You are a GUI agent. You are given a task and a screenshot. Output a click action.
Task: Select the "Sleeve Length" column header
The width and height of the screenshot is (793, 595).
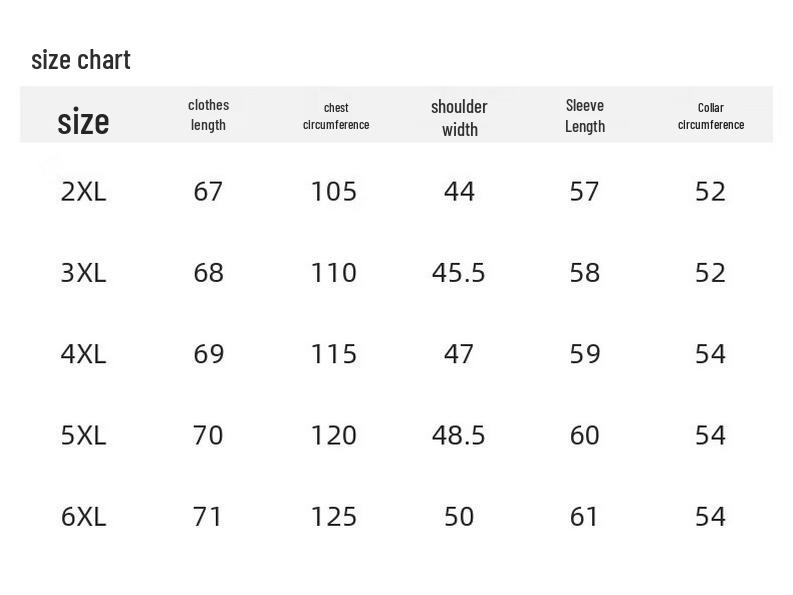click(585, 115)
